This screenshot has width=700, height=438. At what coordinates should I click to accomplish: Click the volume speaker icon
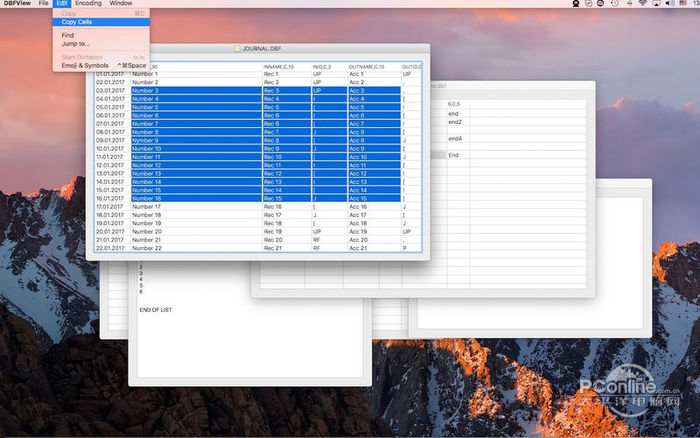(x=670, y=3)
